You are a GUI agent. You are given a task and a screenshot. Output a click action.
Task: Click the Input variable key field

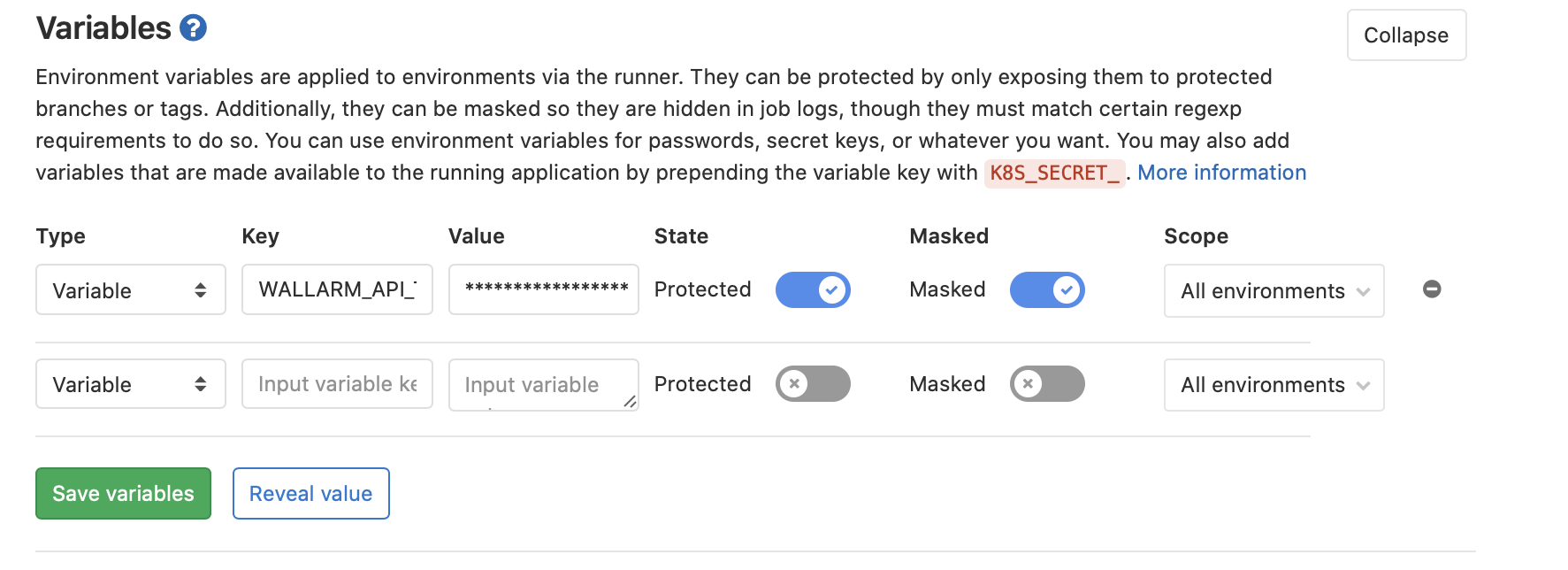click(x=336, y=383)
